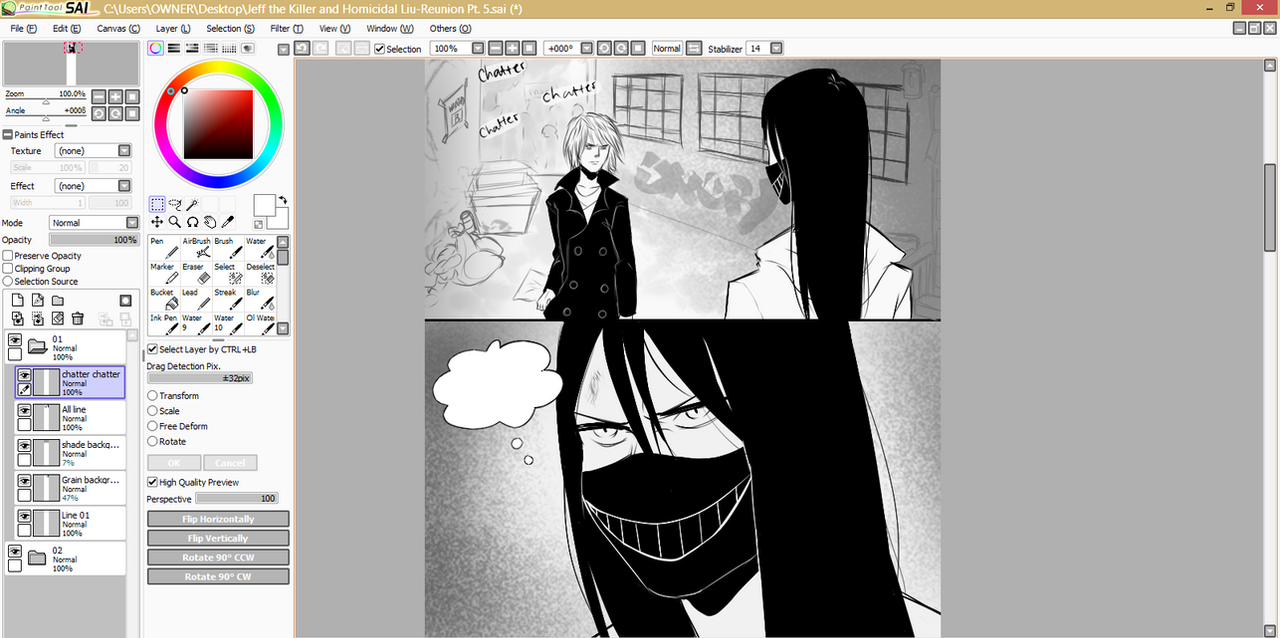Select the rectangular selection tool
The width and height of the screenshot is (1280, 638).
pos(157,204)
